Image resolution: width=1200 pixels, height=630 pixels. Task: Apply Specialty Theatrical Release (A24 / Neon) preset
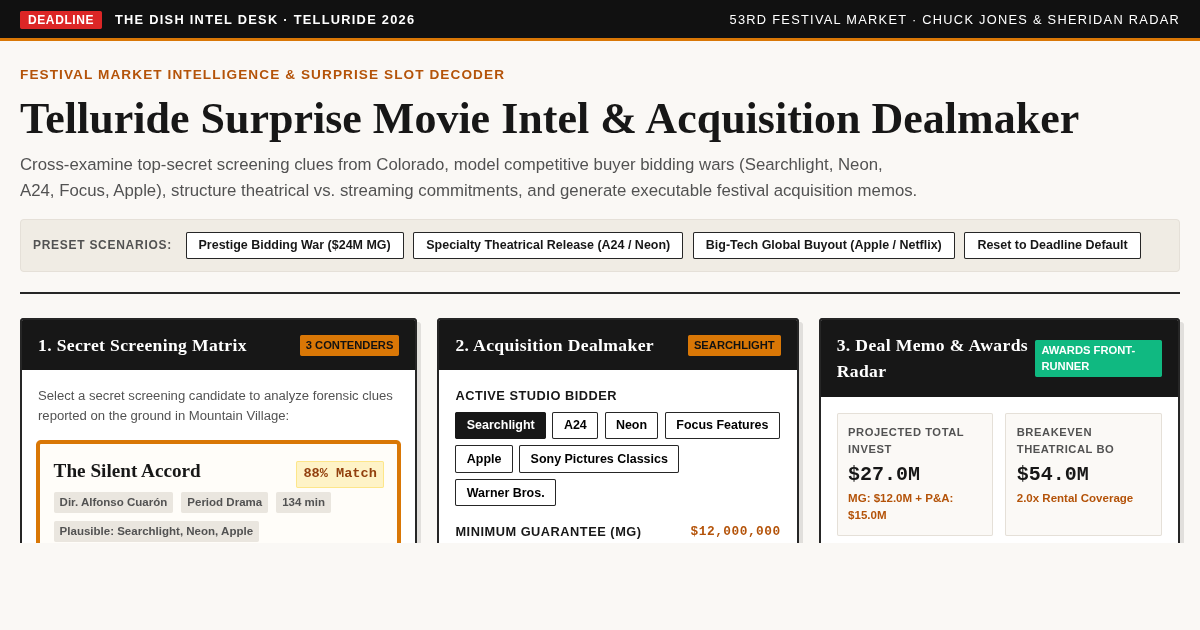(x=548, y=246)
